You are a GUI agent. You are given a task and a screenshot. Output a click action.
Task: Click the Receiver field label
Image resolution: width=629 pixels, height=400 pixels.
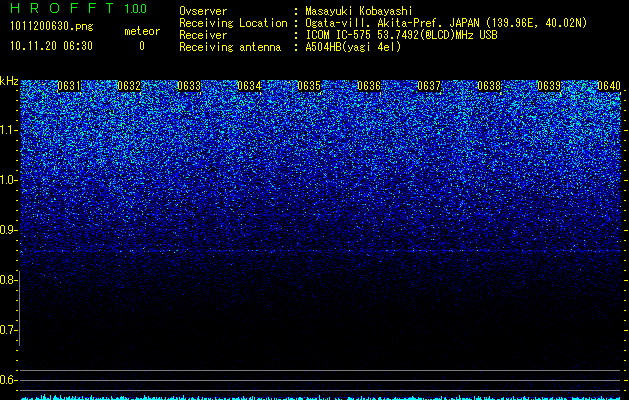click(203, 35)
